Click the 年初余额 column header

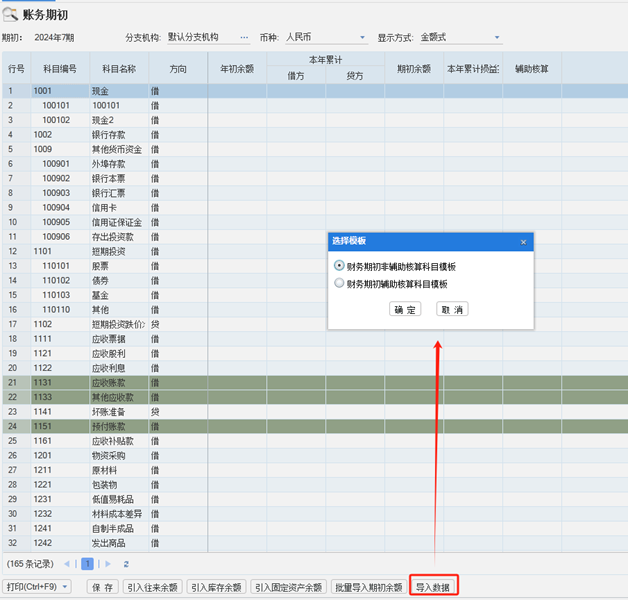(x=237, y=69)
